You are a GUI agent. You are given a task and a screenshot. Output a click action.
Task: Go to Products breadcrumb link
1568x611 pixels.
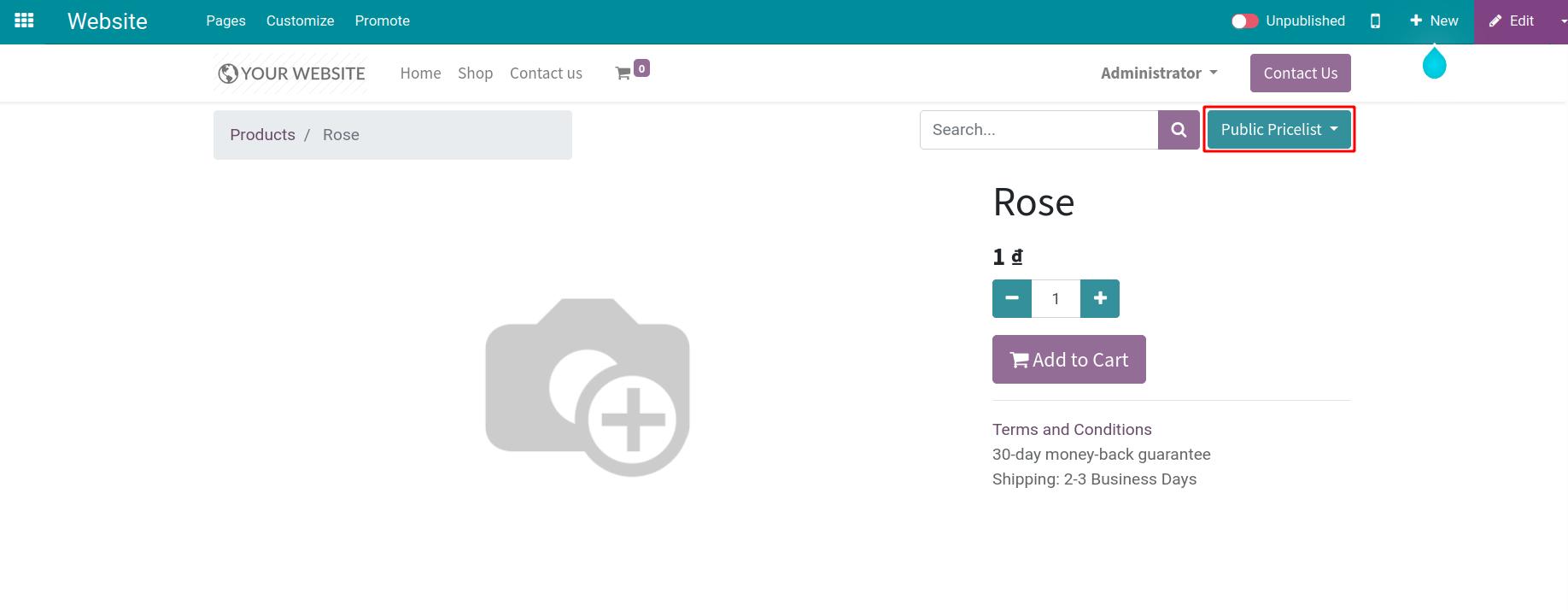[262, 135]
